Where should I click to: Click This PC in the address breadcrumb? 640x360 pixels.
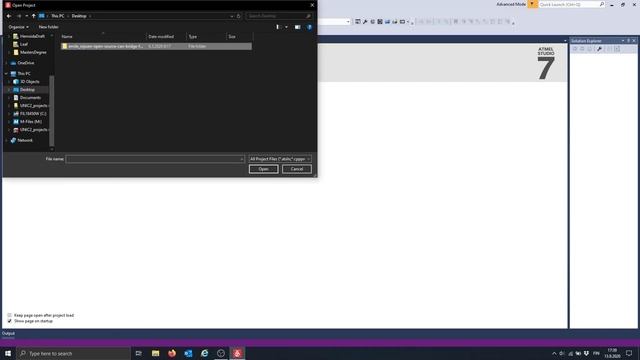pyautogui.click(x=58, y=16)
